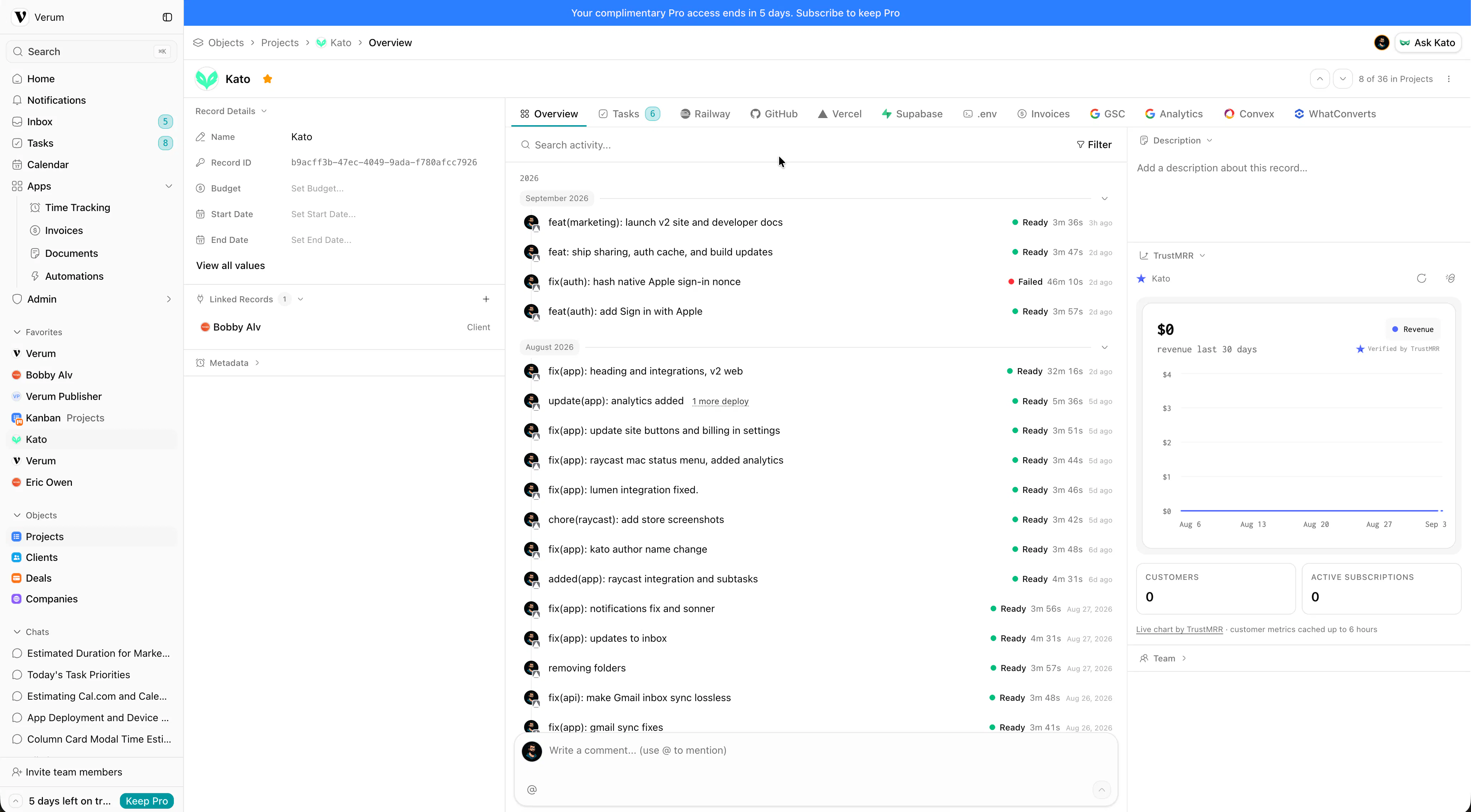Image resolution: width=1471 pixels, height=812 pixels.
Task: Toggle the Kato favorite star
Action: pyautogui.click(x=267, y=79)
